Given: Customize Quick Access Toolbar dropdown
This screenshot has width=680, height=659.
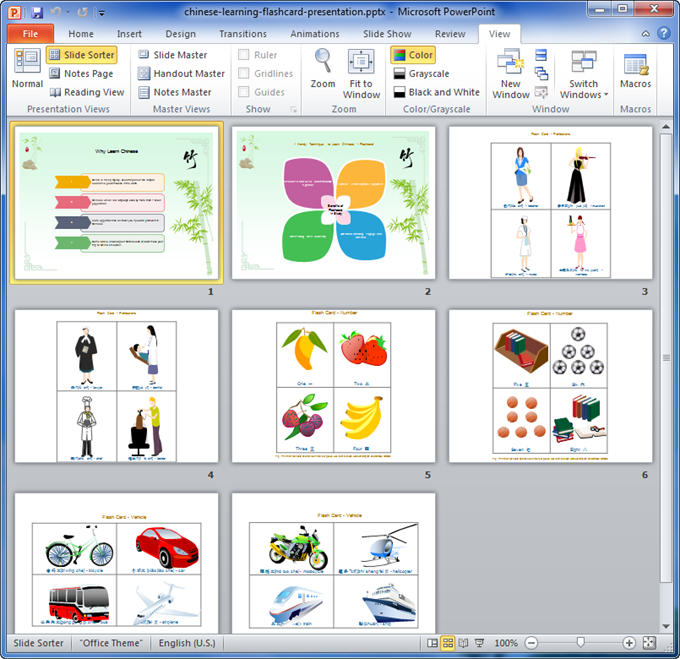Looking at the screenshot, I should pyautogui.click(x=101, y=13).
